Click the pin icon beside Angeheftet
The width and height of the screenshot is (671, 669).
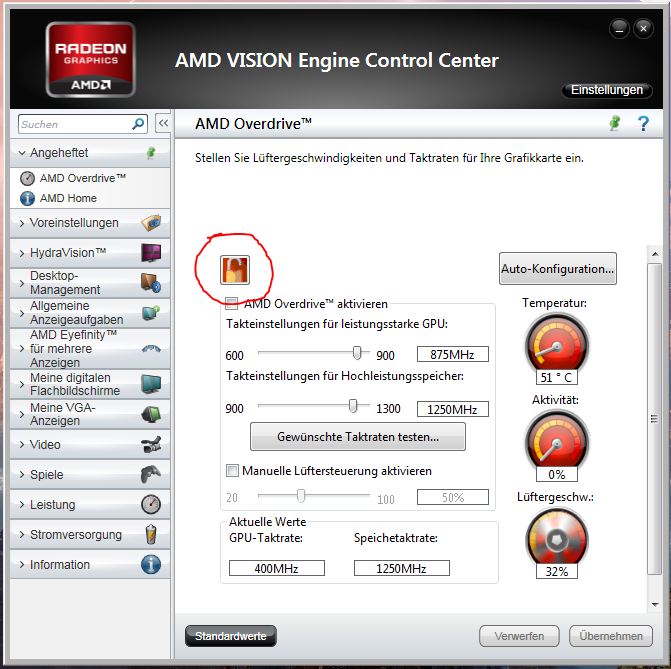point(150,152)
